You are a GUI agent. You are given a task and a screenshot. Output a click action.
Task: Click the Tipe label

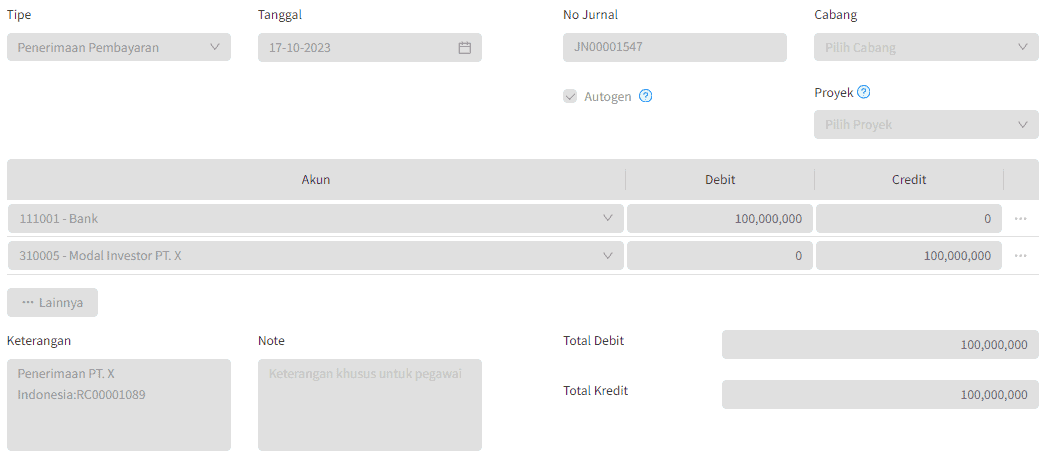pyautogui.click(x=19, y=15)
